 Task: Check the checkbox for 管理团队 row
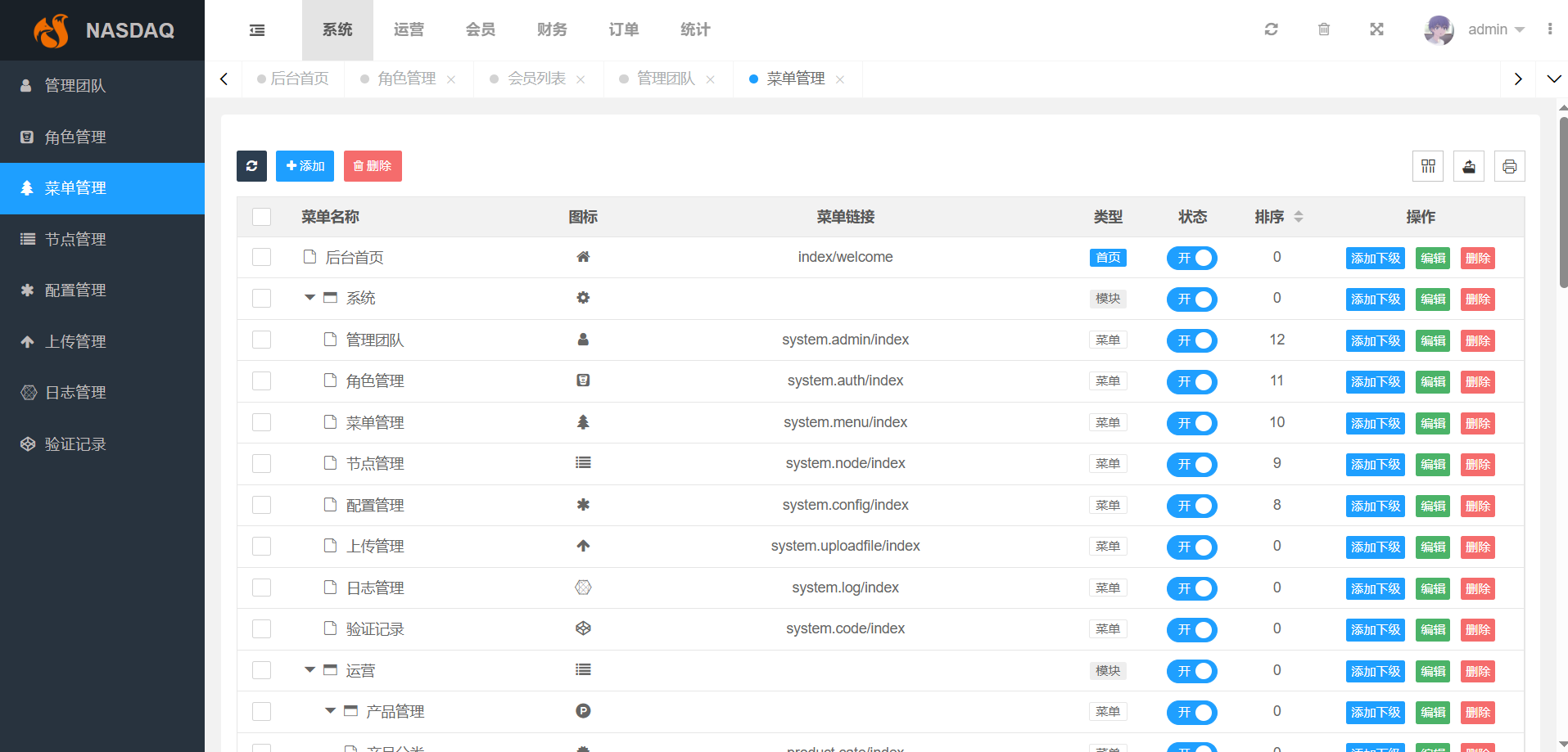[261, 340]
